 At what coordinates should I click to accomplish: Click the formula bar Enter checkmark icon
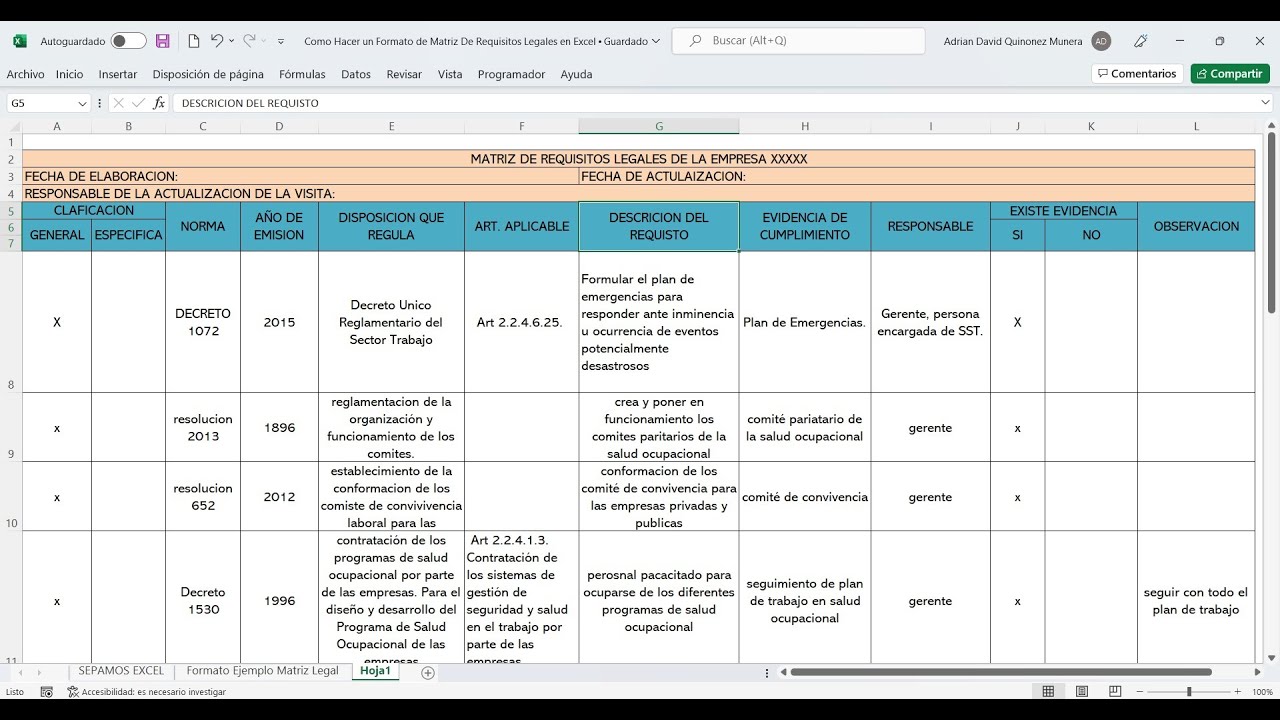coord(138,103)
